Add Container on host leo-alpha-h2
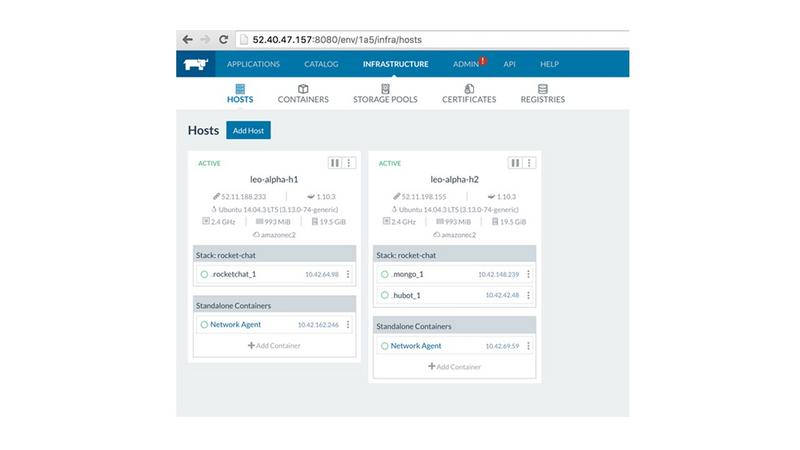 [x=455, y=366]
